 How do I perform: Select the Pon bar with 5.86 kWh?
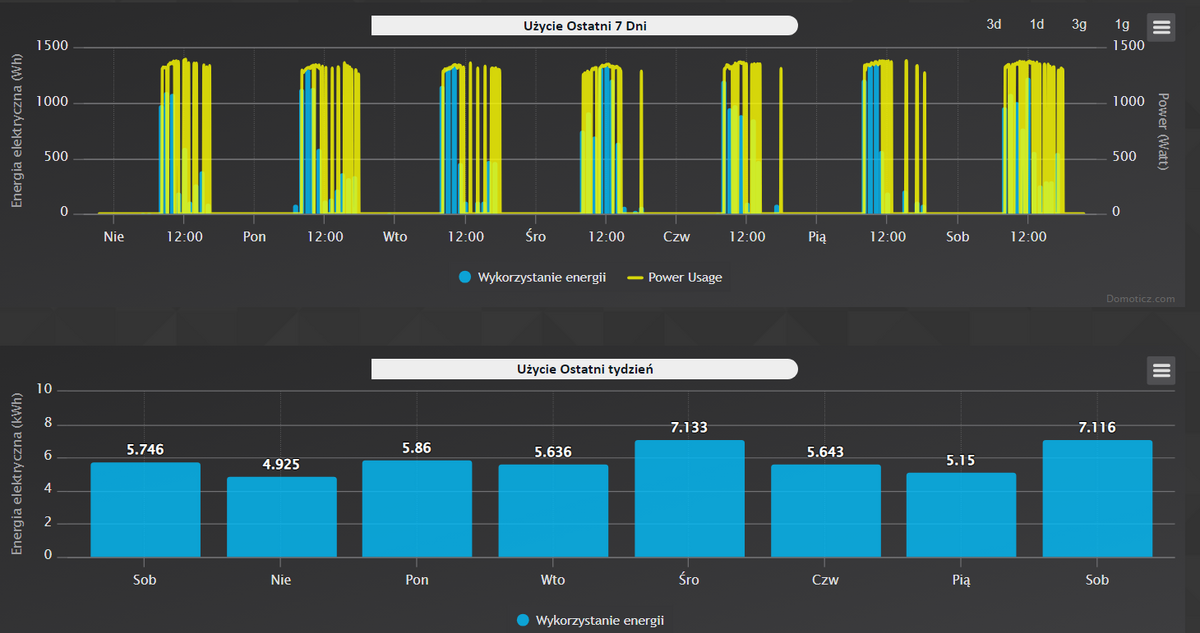click(x=417, y=509)
